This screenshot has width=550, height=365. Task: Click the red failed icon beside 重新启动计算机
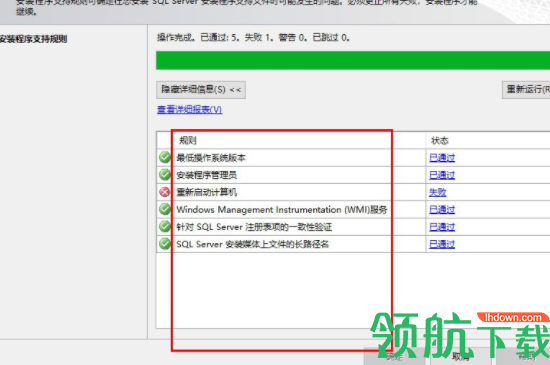click(165, 192)
